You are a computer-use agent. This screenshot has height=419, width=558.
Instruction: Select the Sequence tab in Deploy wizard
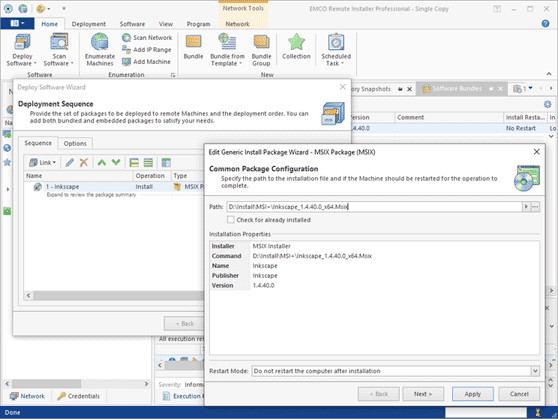point(38,143)
